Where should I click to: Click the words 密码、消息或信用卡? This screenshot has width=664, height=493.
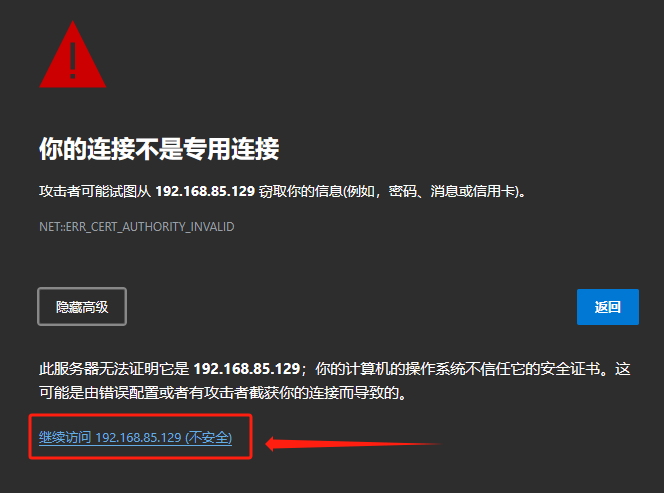pyautogui.click(x=451, y=191)
